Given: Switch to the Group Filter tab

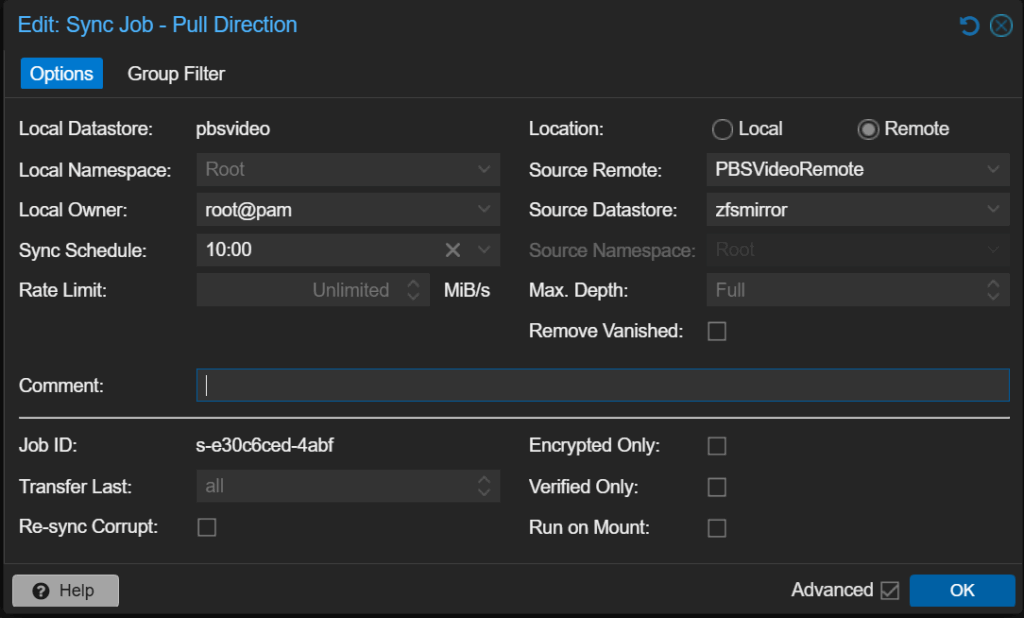Looking at the screenshot, I should [176, 74].
